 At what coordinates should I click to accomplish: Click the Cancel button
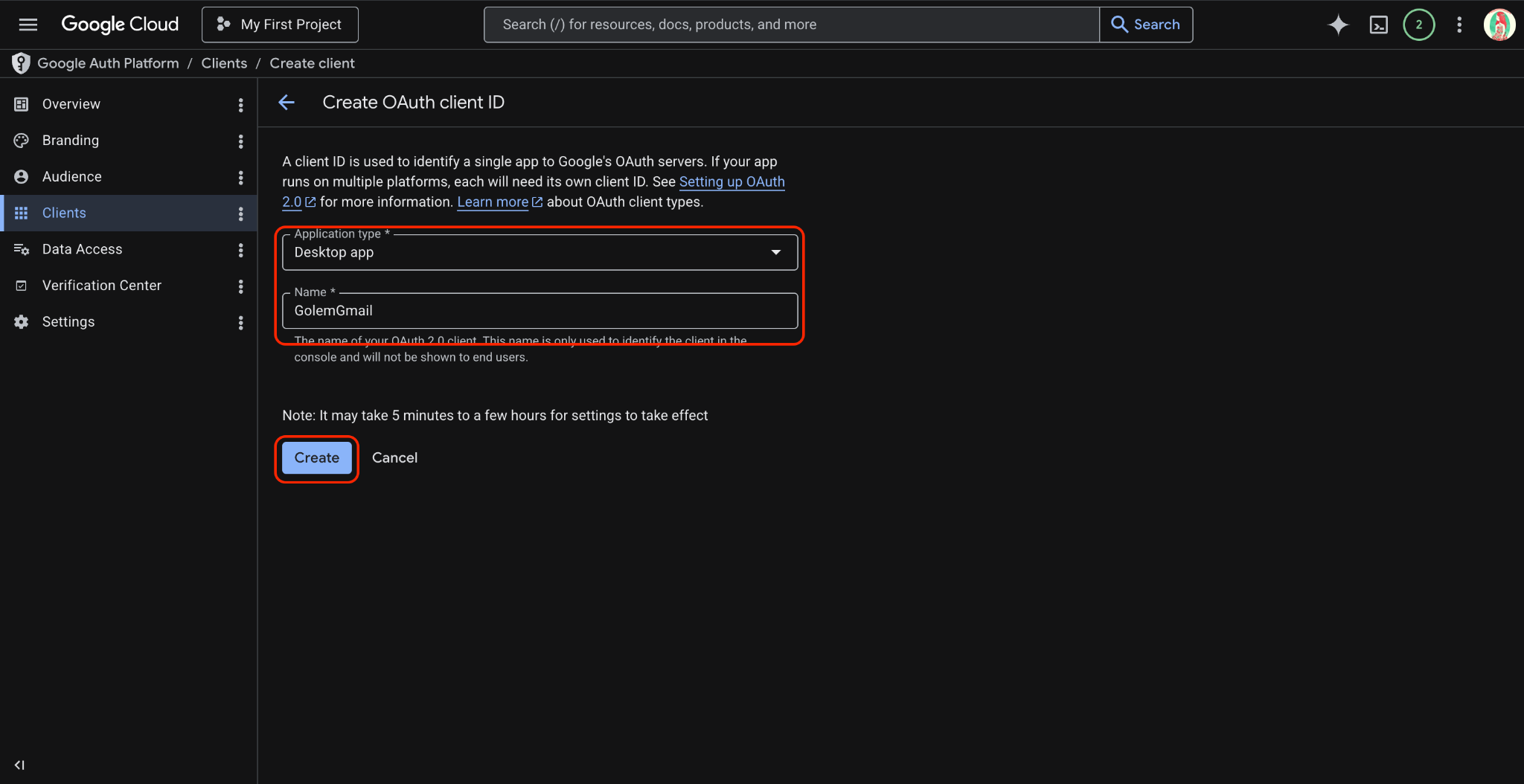pyautogui.click(x=394, y=457)
